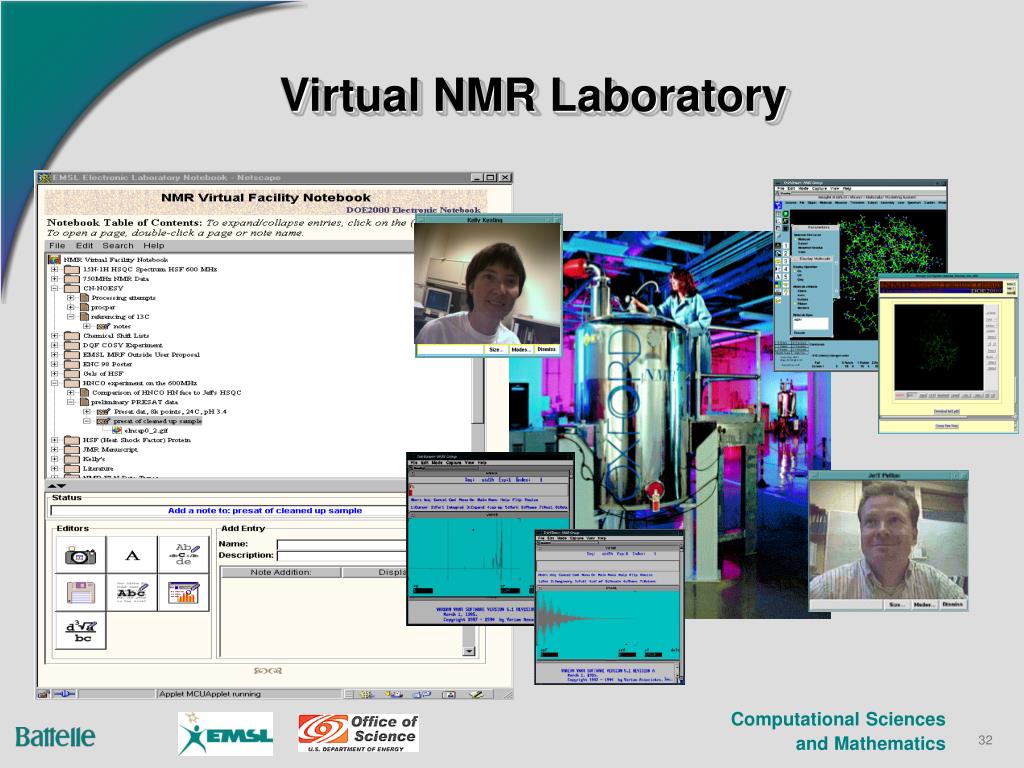Click Size button in Jeff Peltier video window
The width and height of the screenshot is (1024, 768).
(896, 605)
